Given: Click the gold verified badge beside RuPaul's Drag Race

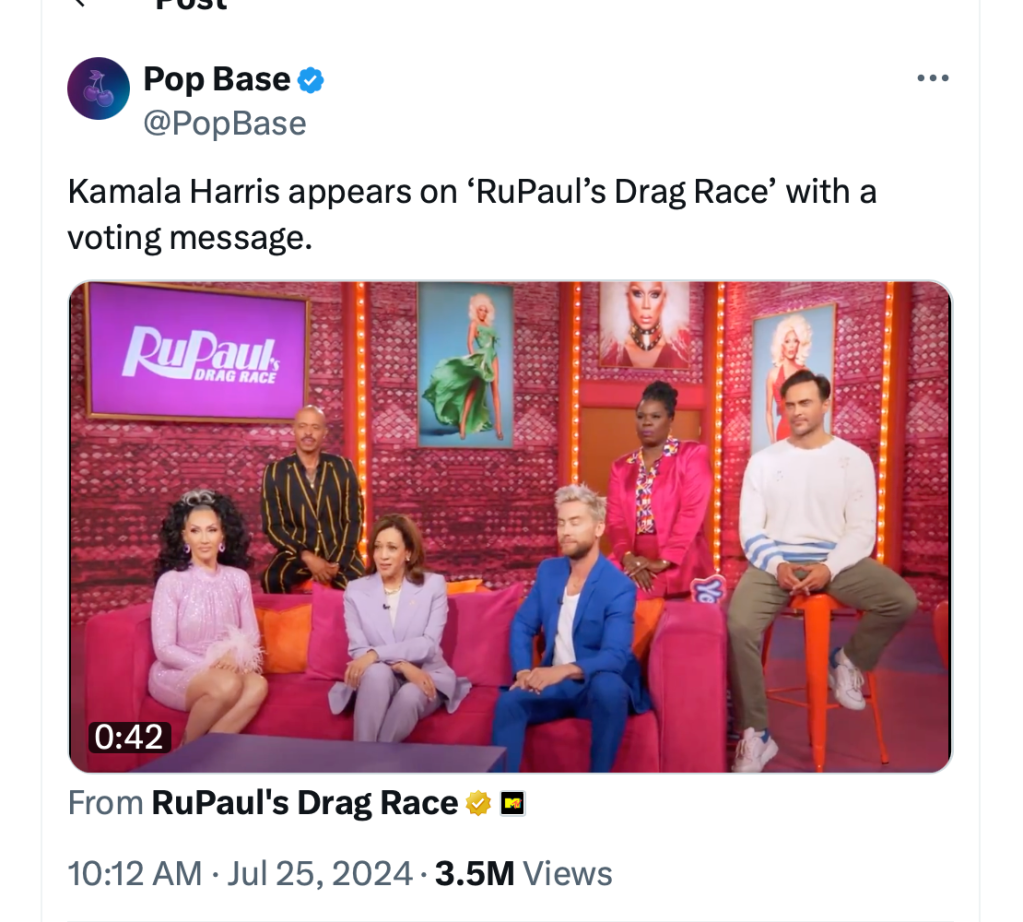Looking at the screenshot, I should click(478, 803).
